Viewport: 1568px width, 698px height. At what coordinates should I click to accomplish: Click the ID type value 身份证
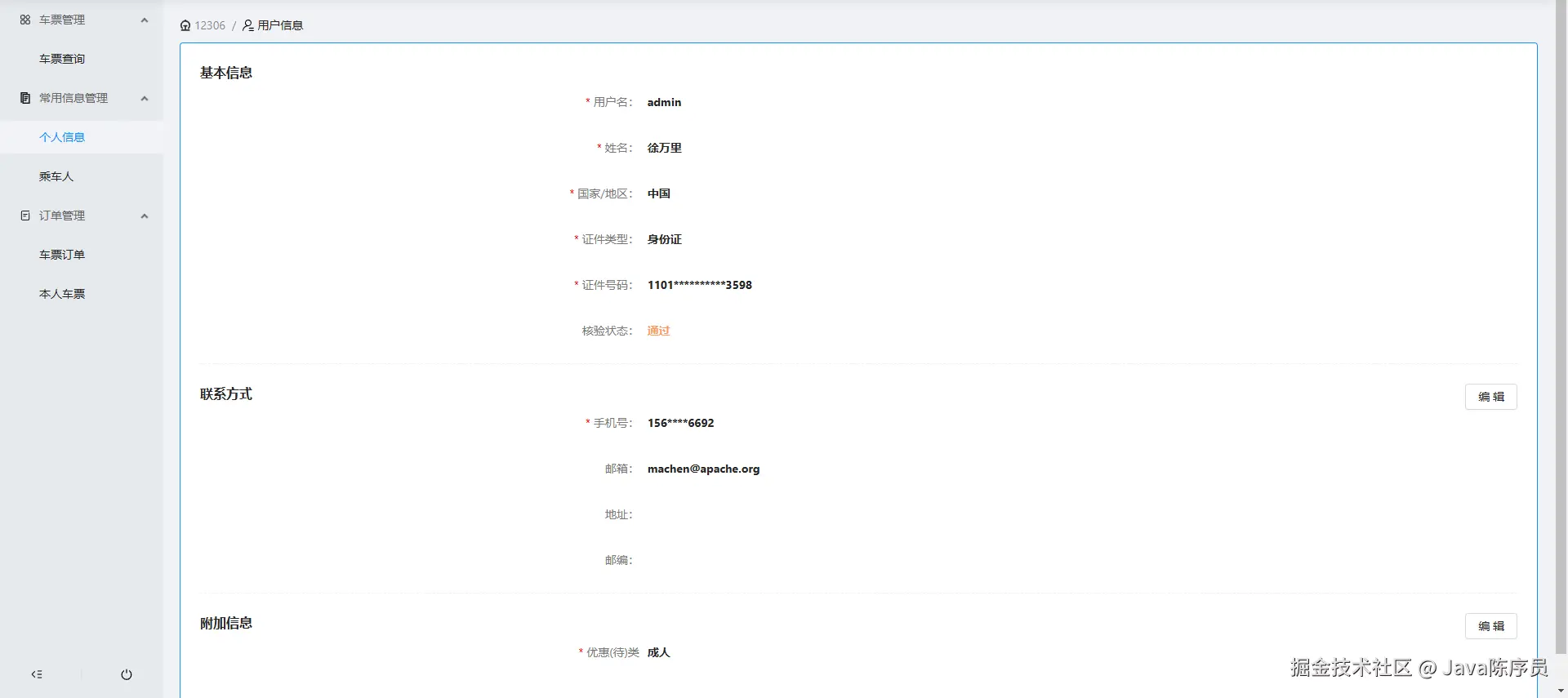(x=664, y=239)
